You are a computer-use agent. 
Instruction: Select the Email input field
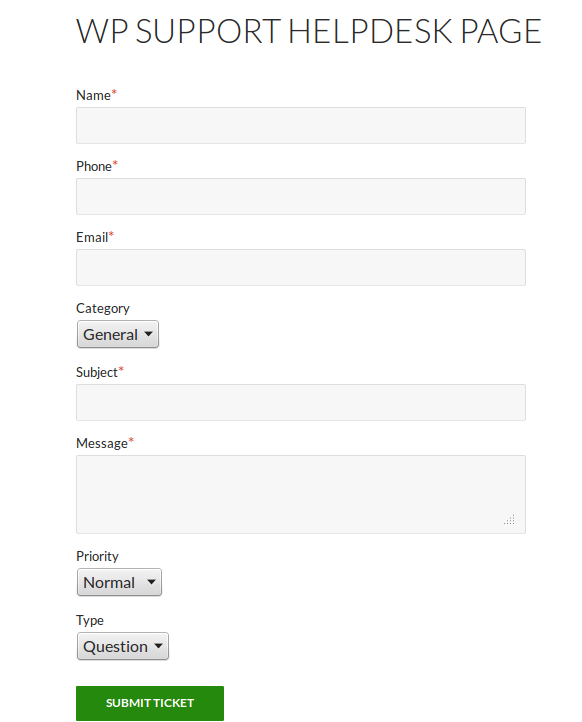click(x=301, y=267)
